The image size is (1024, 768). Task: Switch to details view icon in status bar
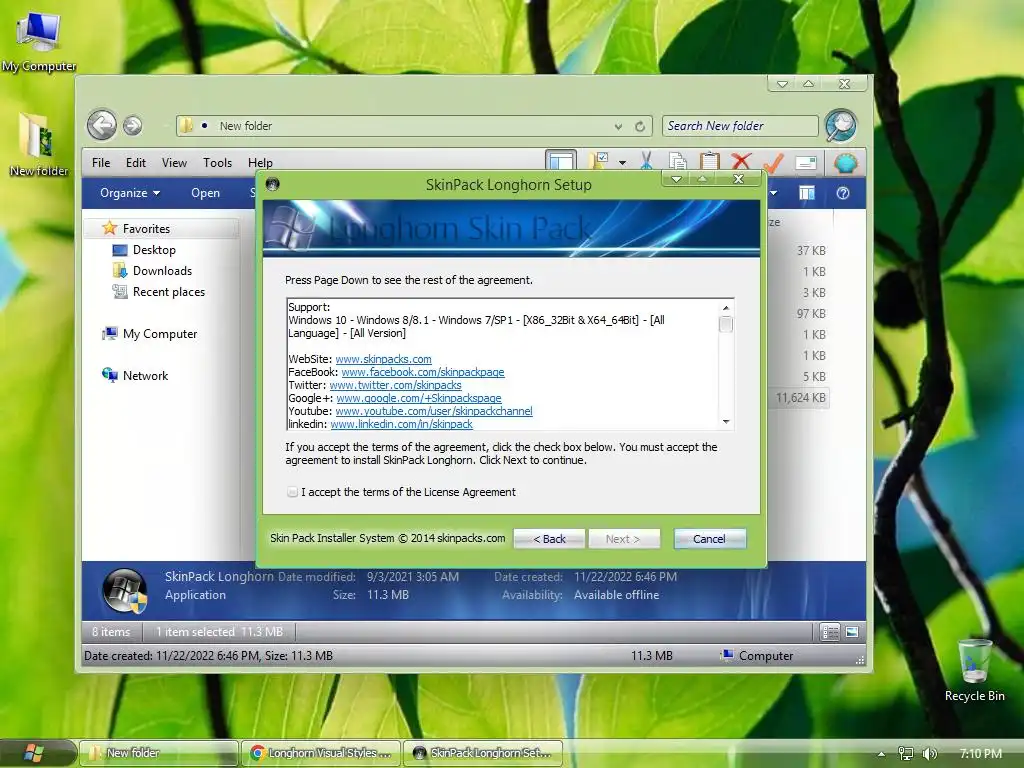click(829, 632)
